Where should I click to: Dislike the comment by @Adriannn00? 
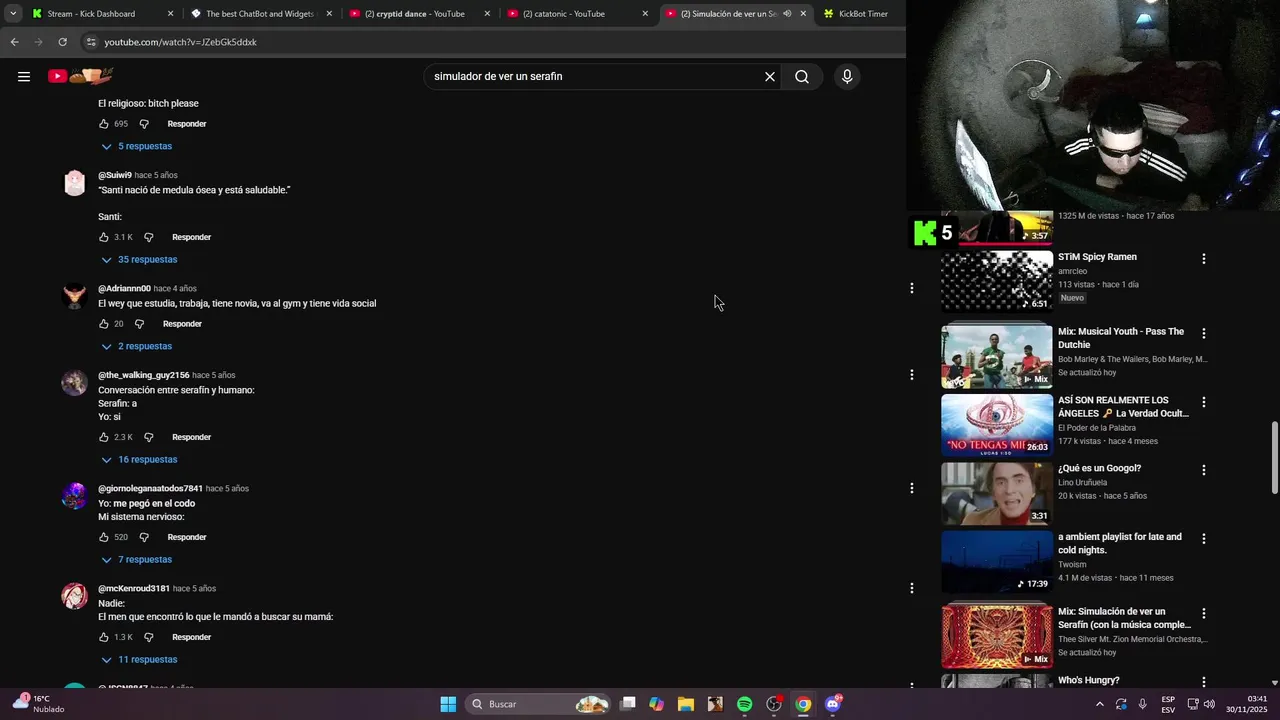point(139,324)
